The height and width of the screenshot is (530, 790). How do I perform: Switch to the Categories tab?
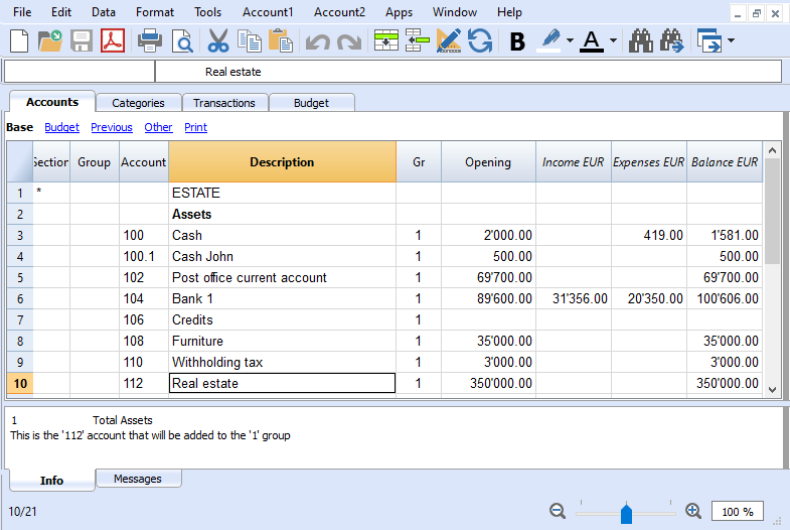point(138,103)
